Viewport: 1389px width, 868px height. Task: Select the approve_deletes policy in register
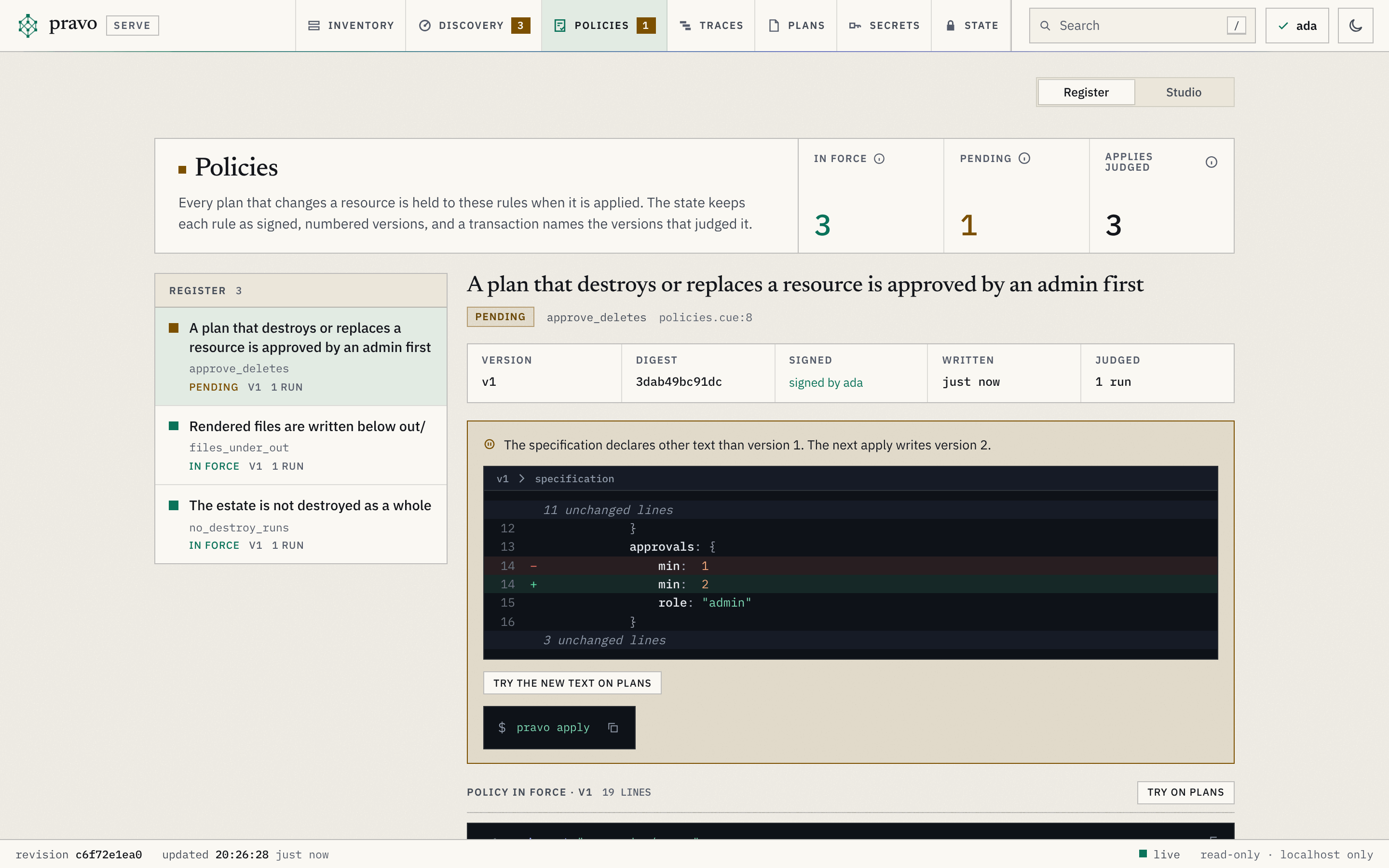301,356
